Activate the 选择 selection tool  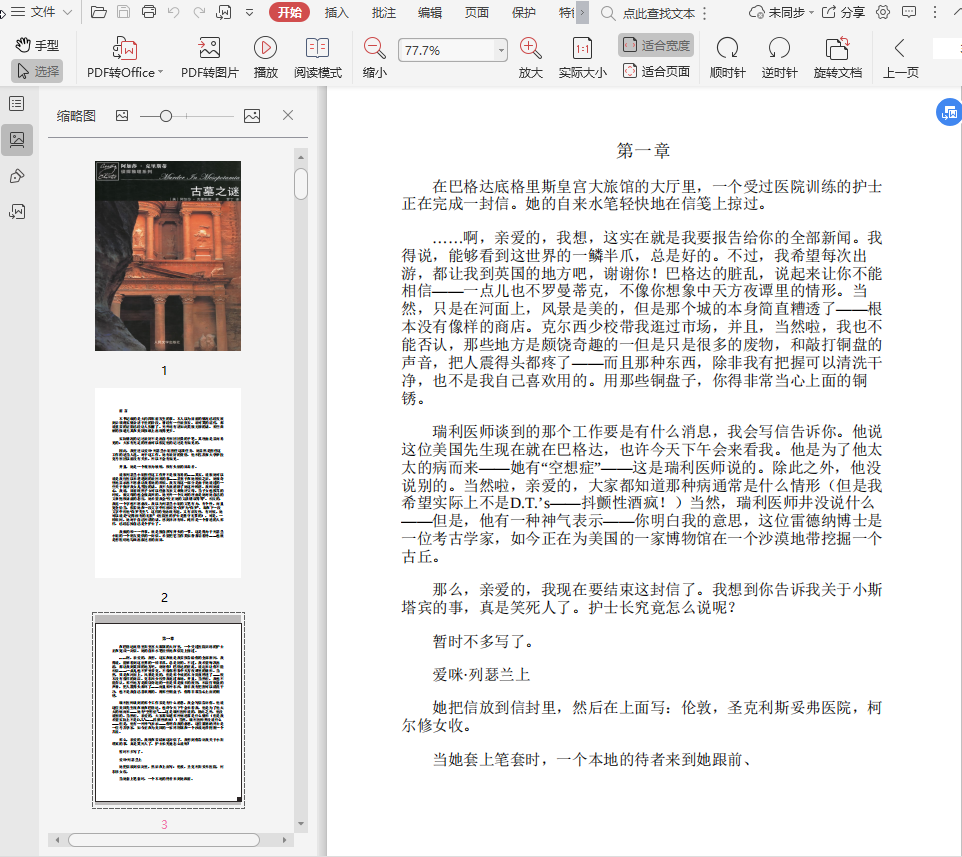(37, 71)
